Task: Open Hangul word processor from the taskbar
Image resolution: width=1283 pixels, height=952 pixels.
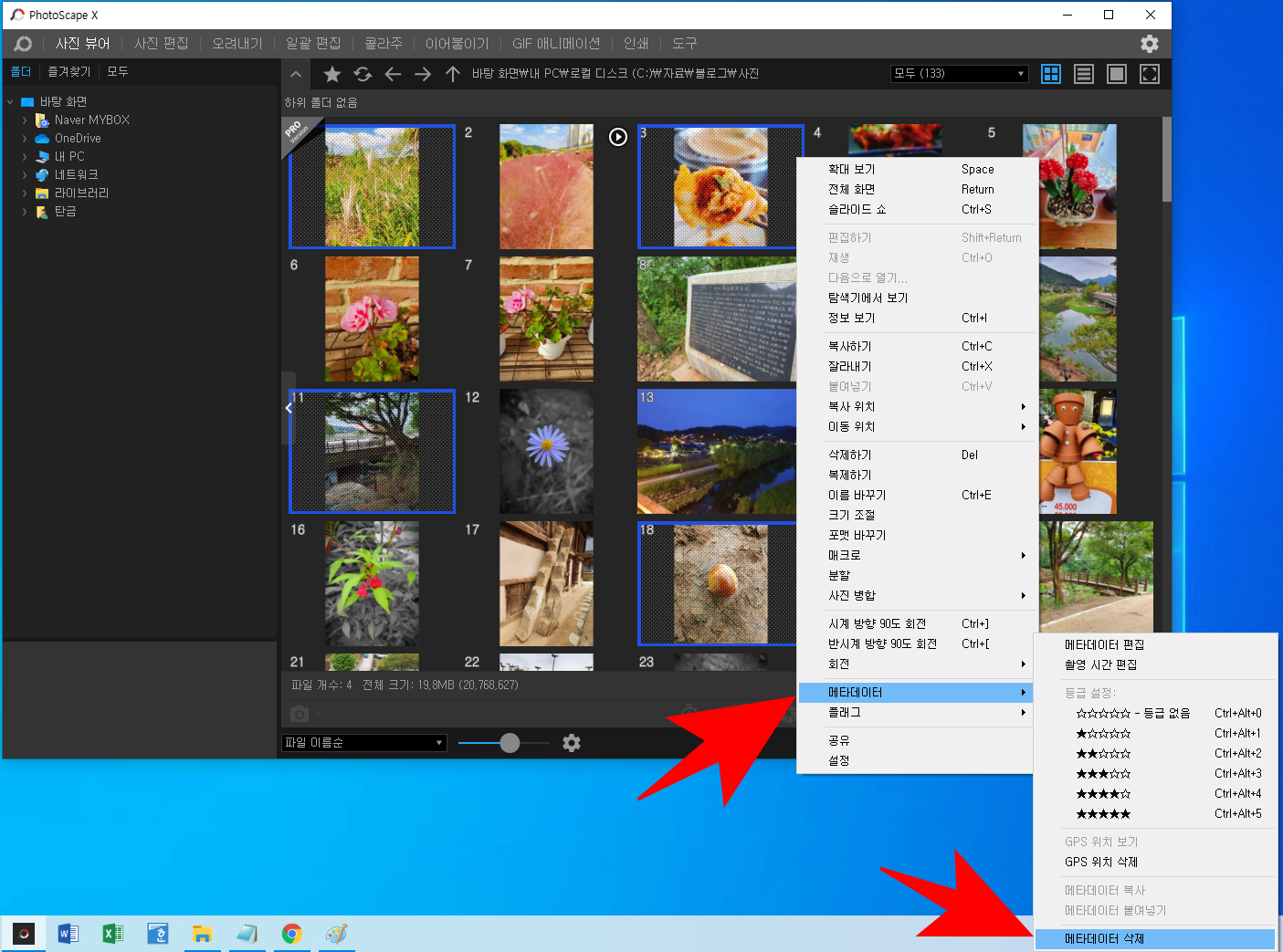Action: pyautogui.click(x=158, y=934)
